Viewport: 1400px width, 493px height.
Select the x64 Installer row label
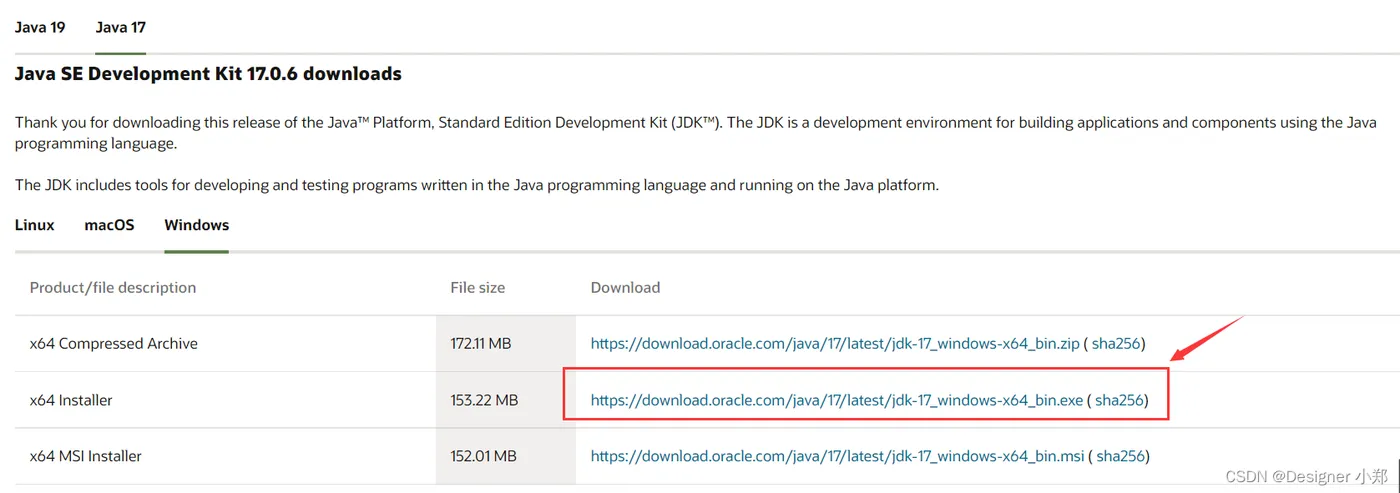[x=71, y=400]
